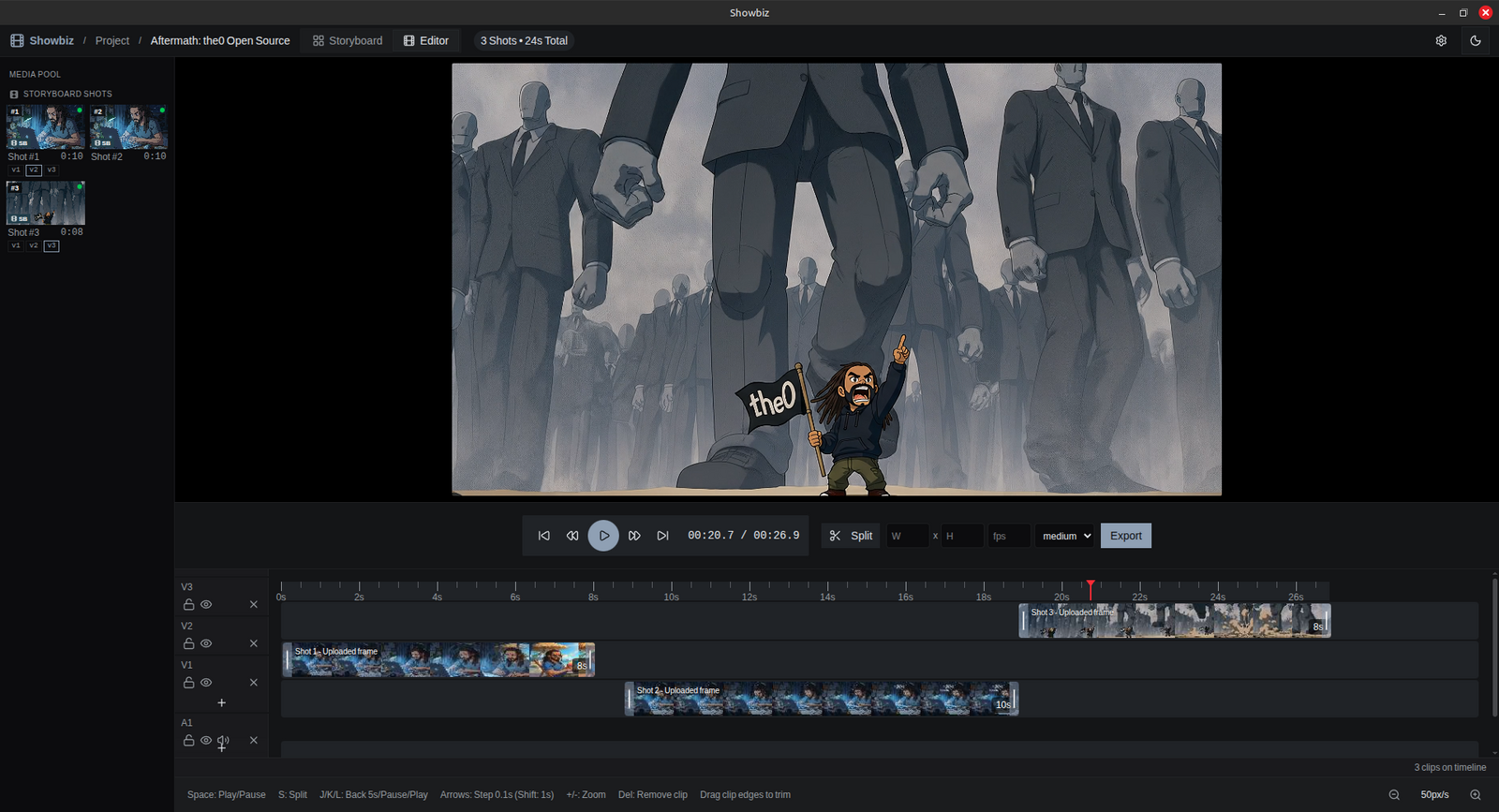The image size is (1499, 812).
Task: Remove track V3 with its X
Action: [x=253, y=604]
